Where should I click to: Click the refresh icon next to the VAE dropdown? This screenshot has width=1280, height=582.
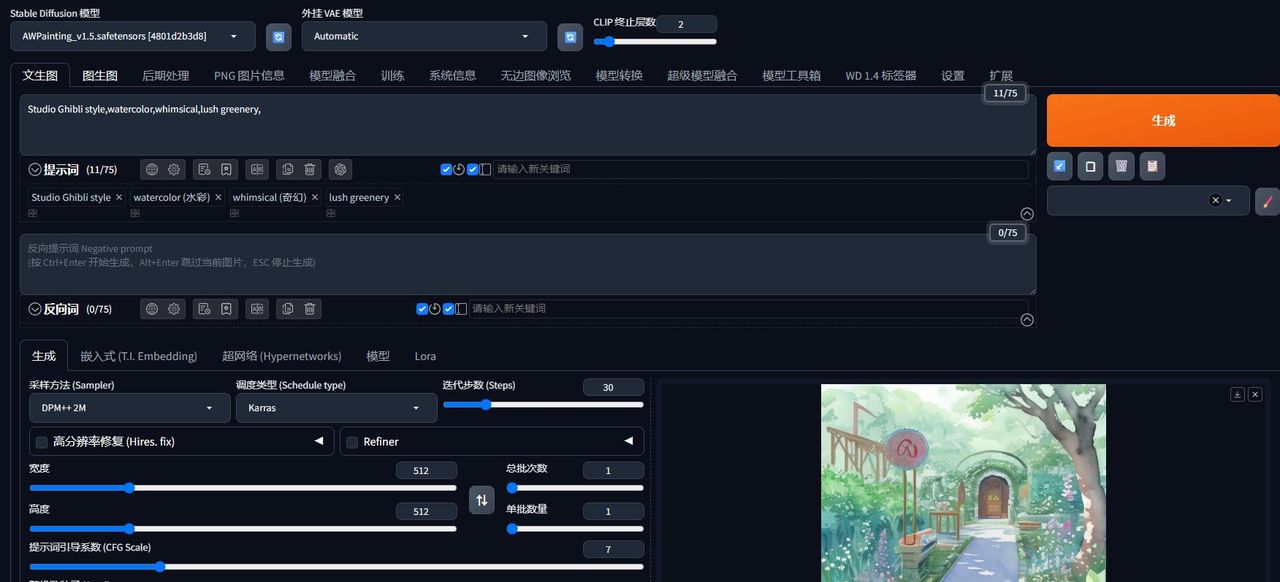(570, 36)
